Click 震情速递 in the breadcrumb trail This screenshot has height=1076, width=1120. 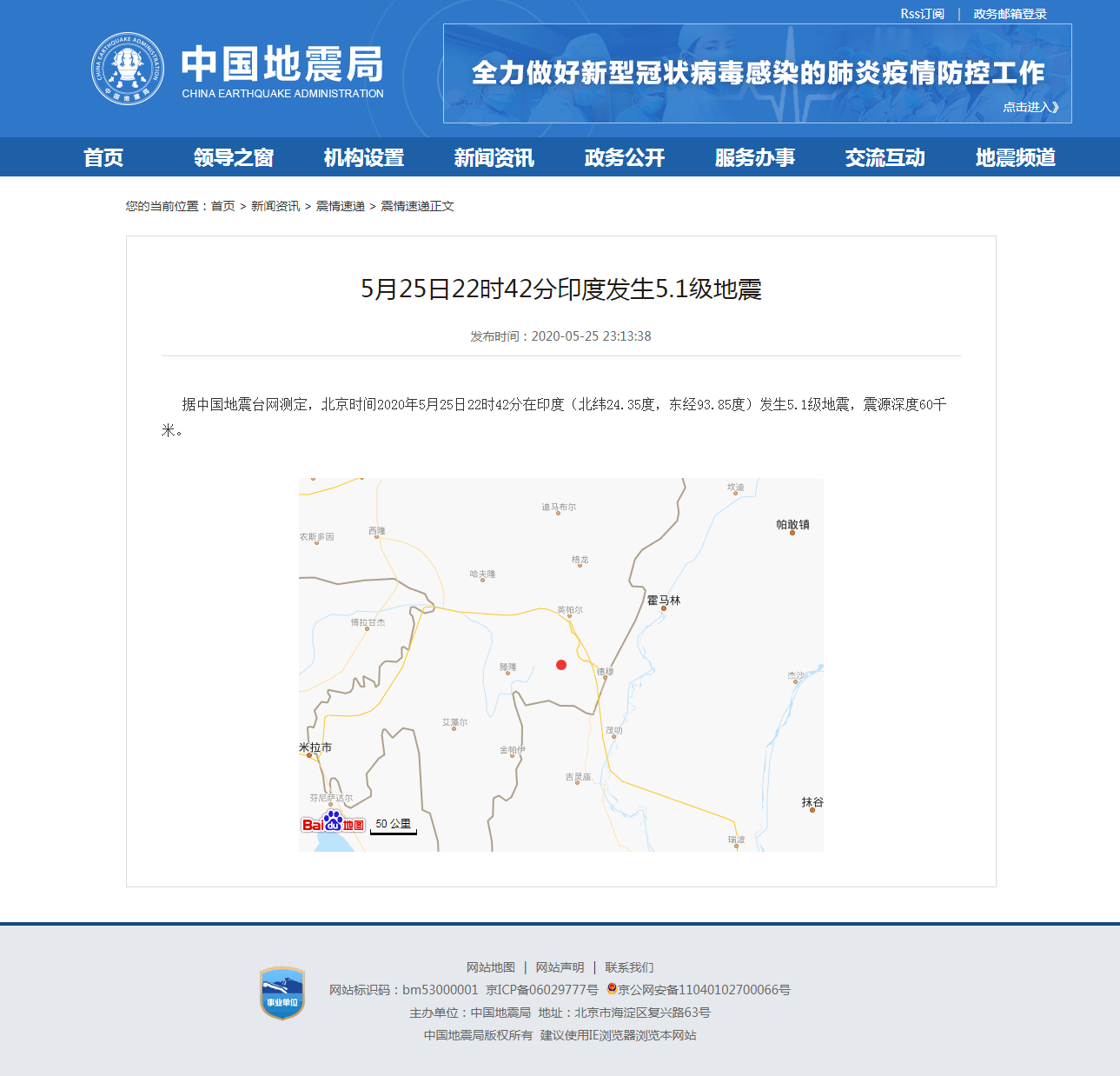tap(340, 206)
